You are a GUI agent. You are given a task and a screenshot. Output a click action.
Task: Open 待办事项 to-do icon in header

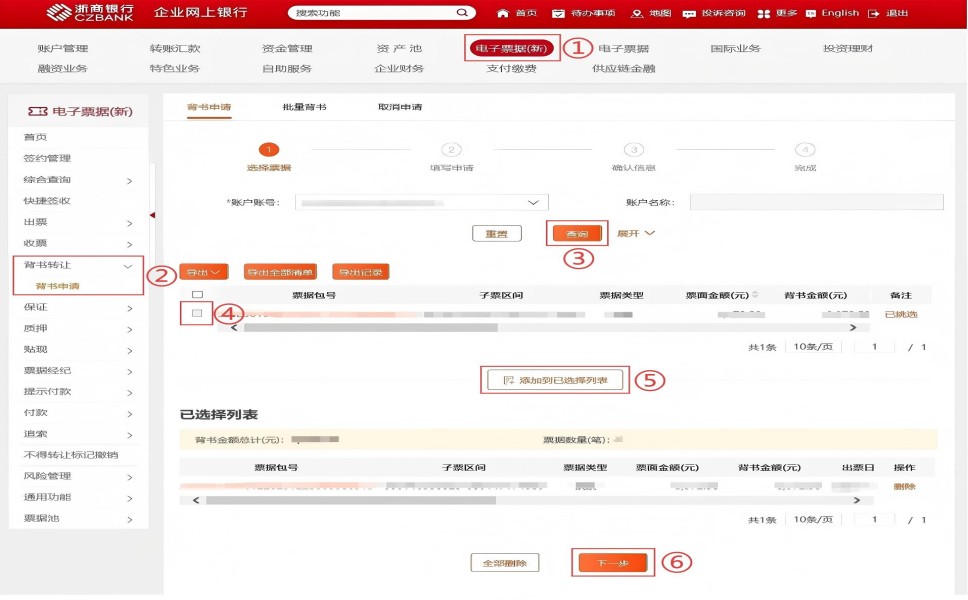pyautogui.click(x=558, y=13)
